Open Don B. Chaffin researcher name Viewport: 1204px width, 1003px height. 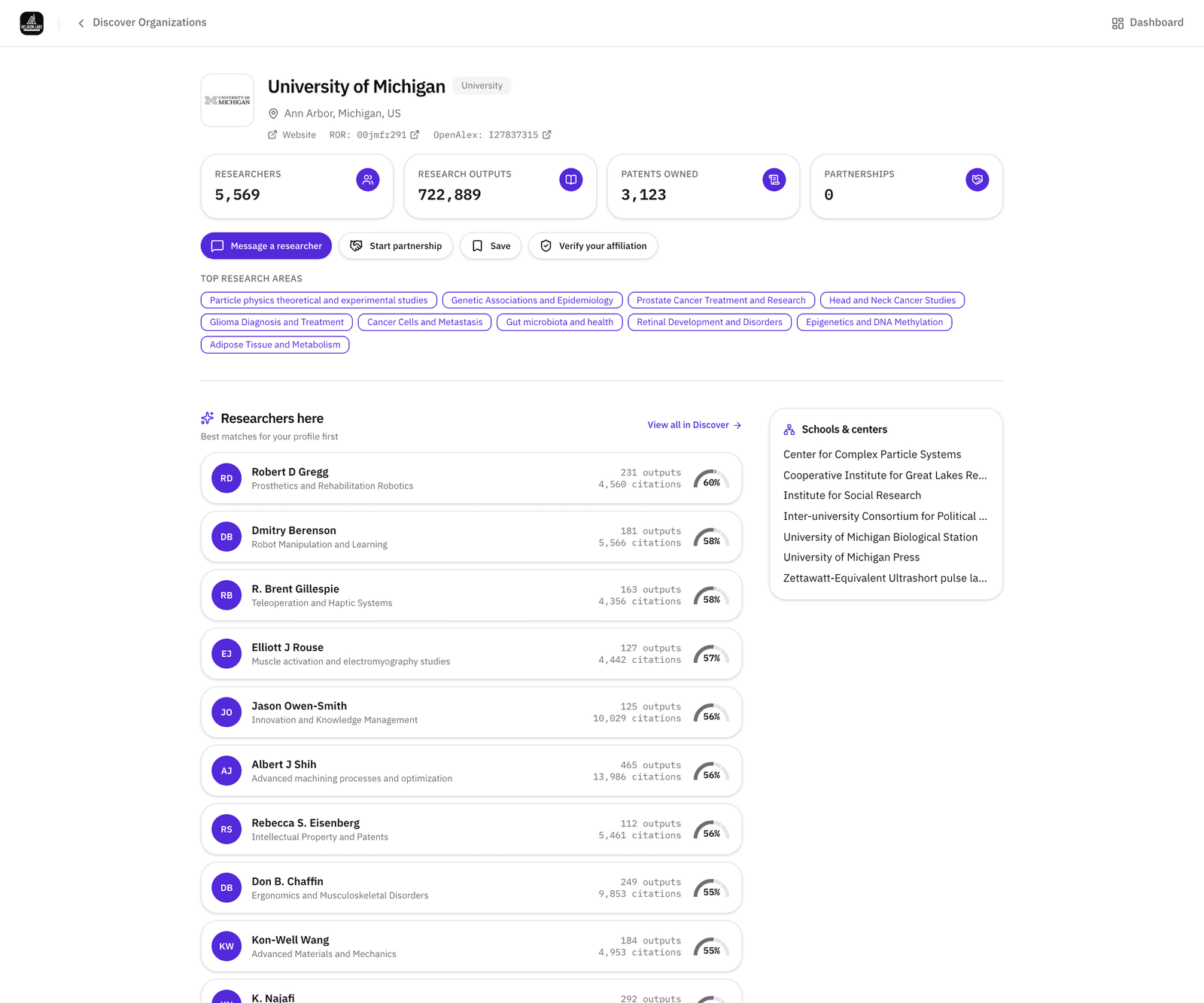tap(287, 882)
